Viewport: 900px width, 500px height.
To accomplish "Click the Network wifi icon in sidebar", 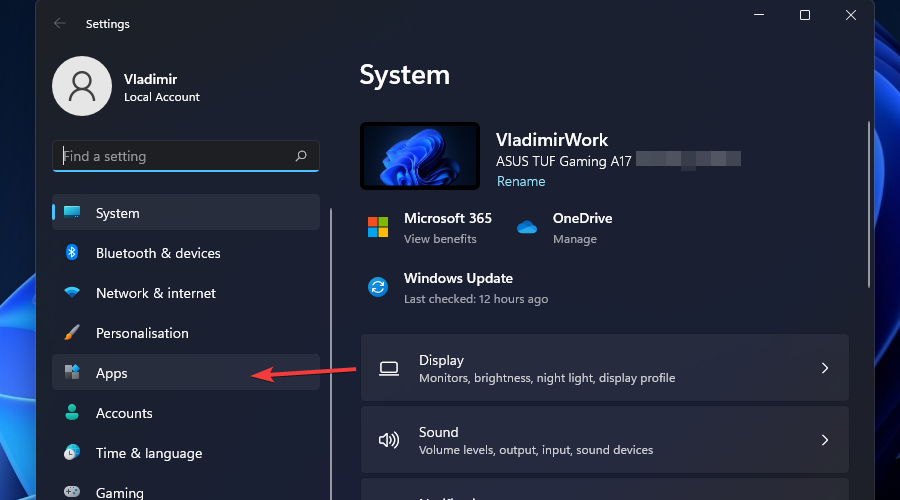I will 72,292.
